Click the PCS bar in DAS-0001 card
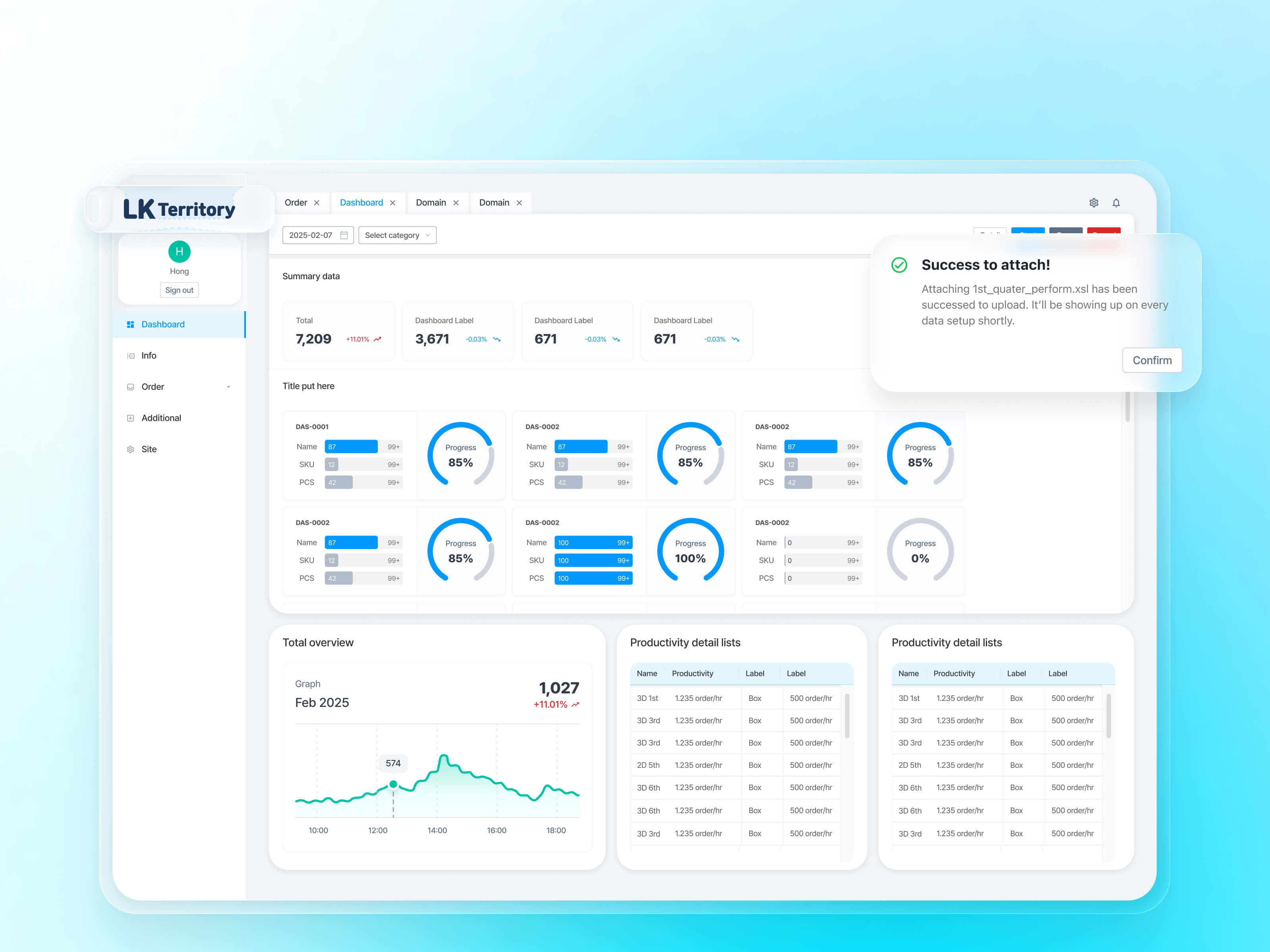This screenshot has height=952, width=1270. tap(364, 483)
